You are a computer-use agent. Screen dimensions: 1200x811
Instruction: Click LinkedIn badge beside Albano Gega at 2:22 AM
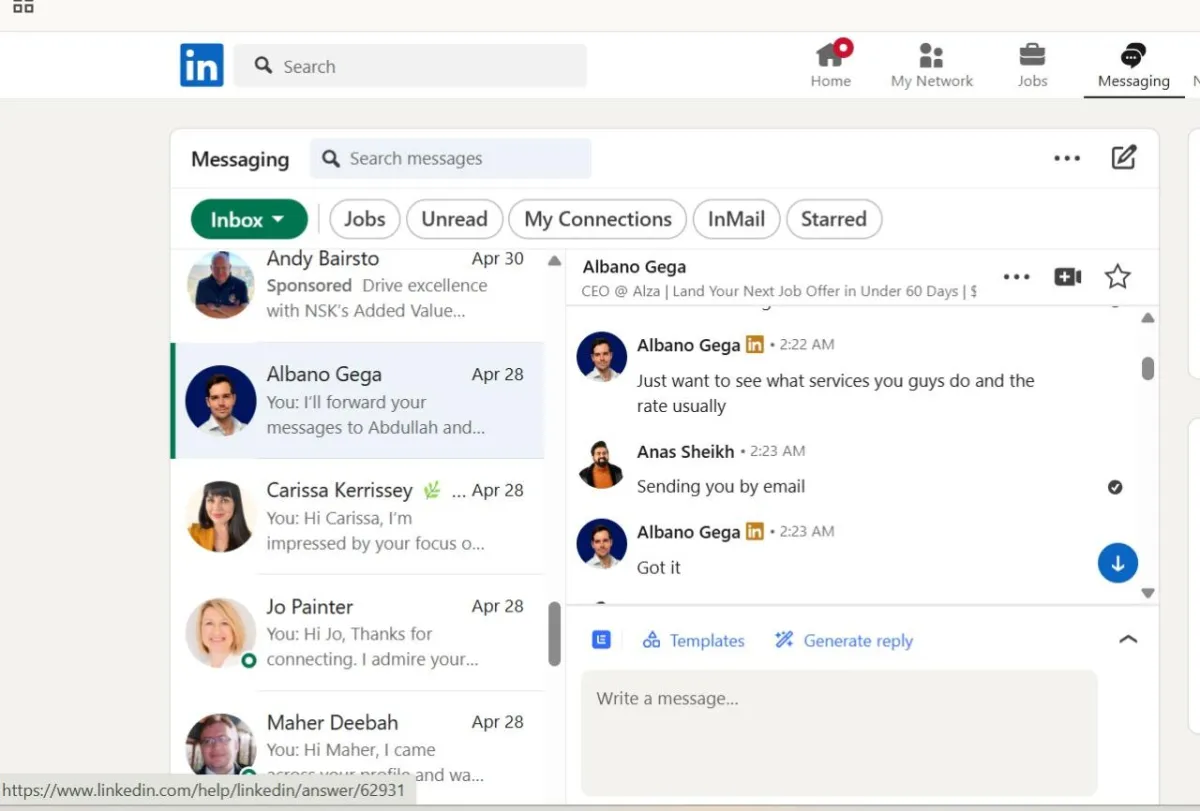click(754, 345)
